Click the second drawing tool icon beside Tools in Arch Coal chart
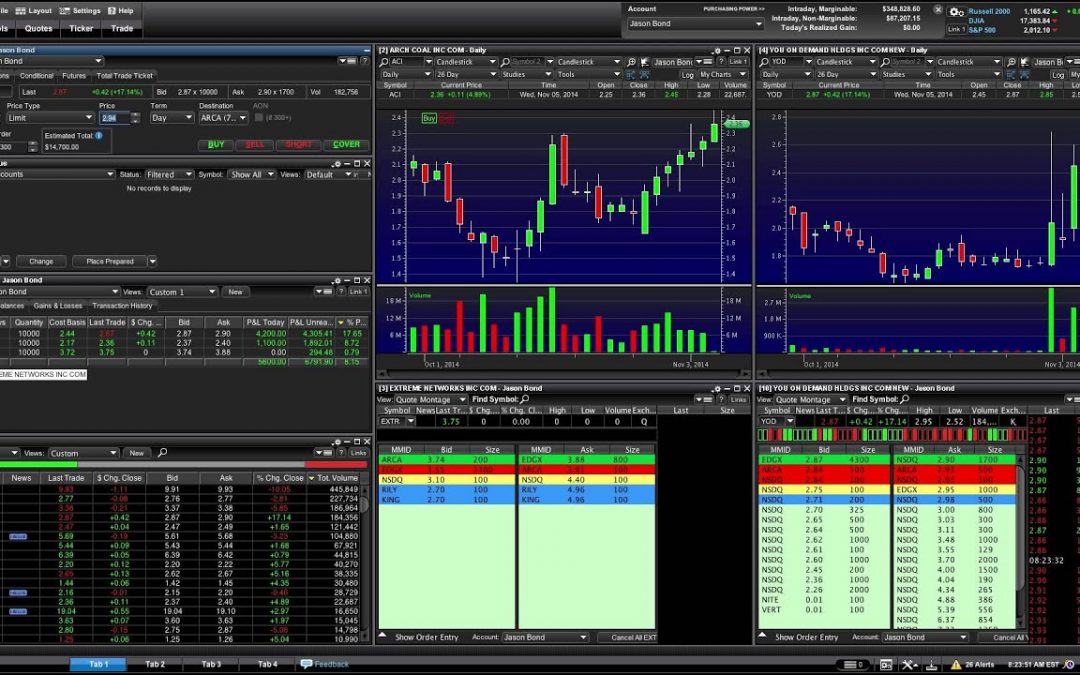 tap(644, 74)
